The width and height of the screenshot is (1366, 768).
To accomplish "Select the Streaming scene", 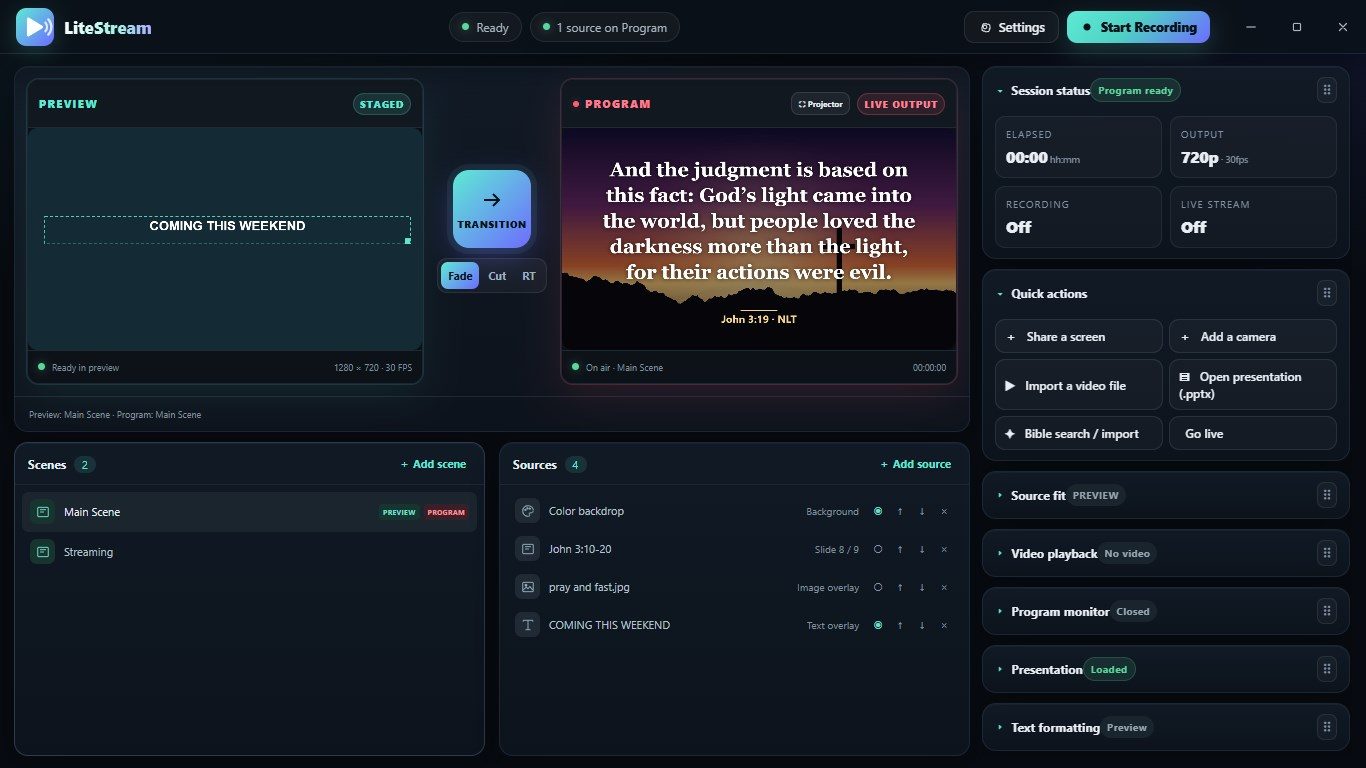I will (249, 552).
